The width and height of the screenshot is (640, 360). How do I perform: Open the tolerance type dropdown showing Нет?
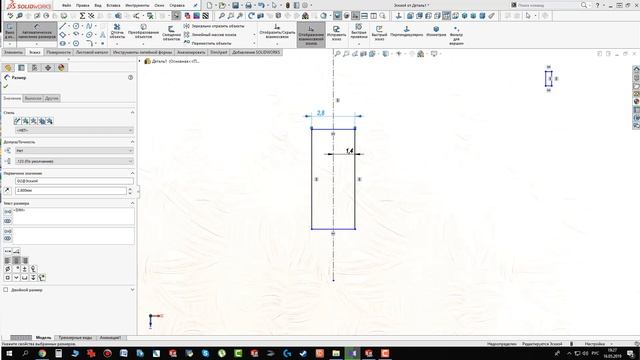coord(74,151)
